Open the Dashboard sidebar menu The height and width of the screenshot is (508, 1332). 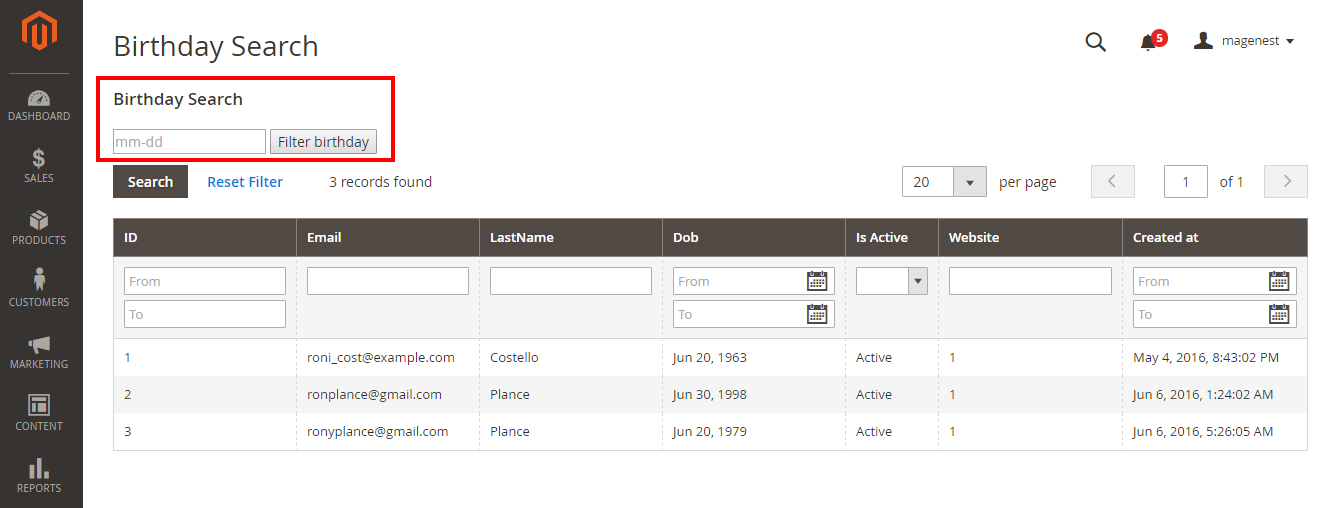tap(40, 106)
